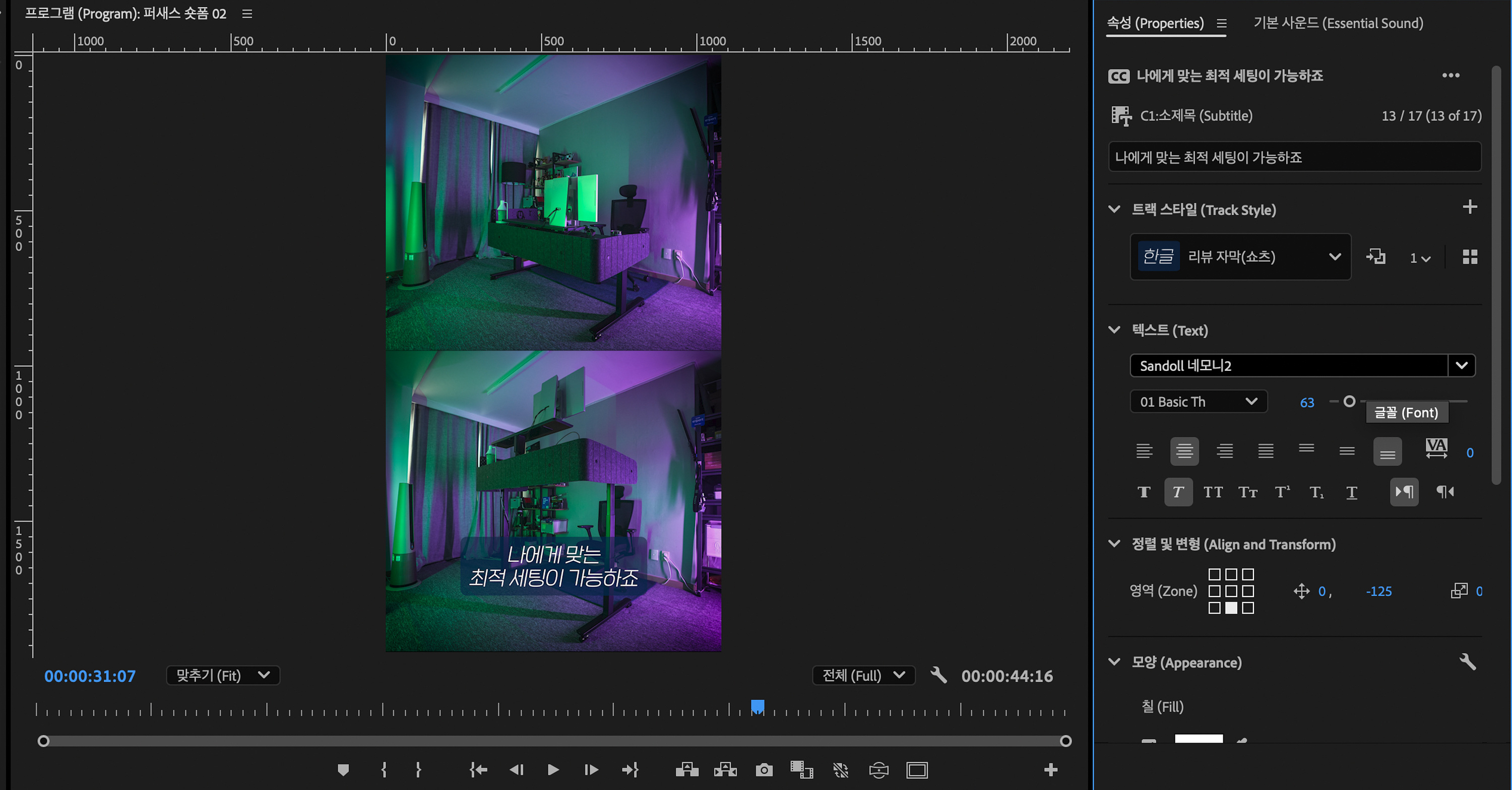Click the Extract button icon
The image size is (1512, 790).
coord(725,770)
